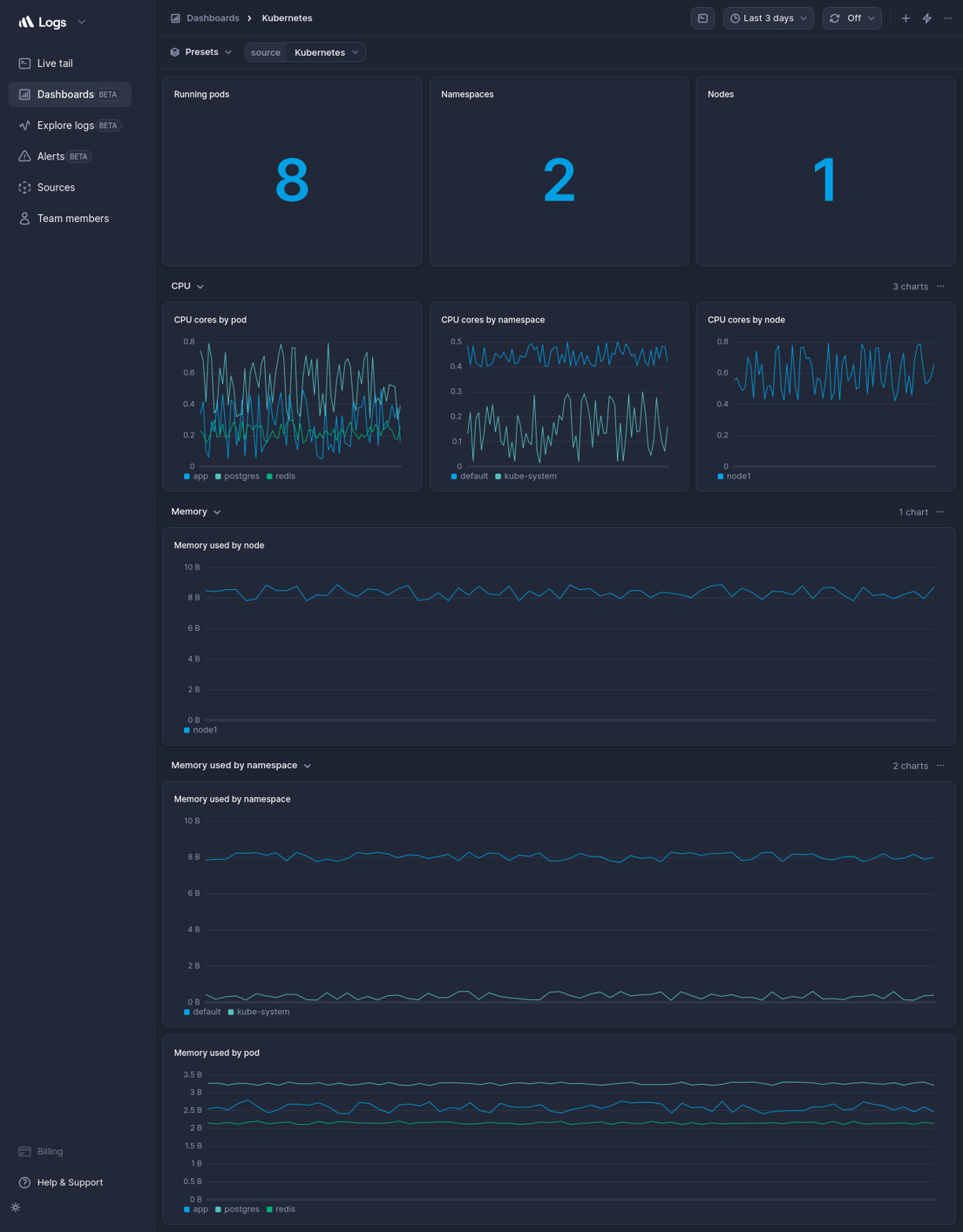Open CPU section three-dots menu
Viewport: 963px width, 1232px height.
click(940, 286)
